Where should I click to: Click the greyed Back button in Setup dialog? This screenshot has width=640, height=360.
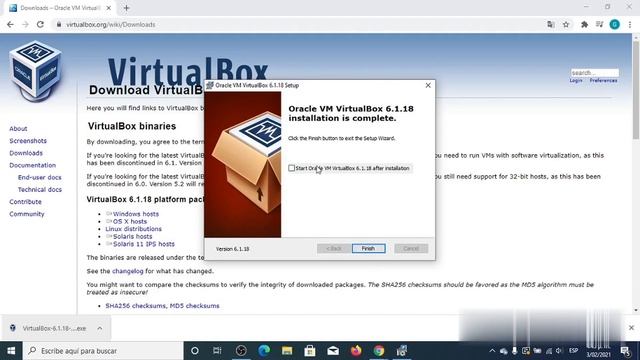333,248
